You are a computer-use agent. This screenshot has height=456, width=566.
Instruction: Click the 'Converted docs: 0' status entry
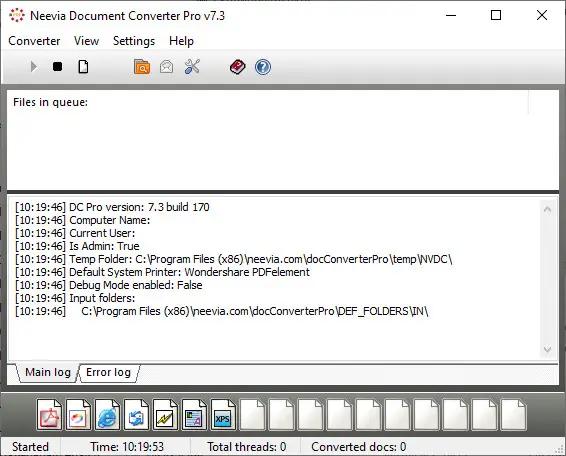pos(359,447)
